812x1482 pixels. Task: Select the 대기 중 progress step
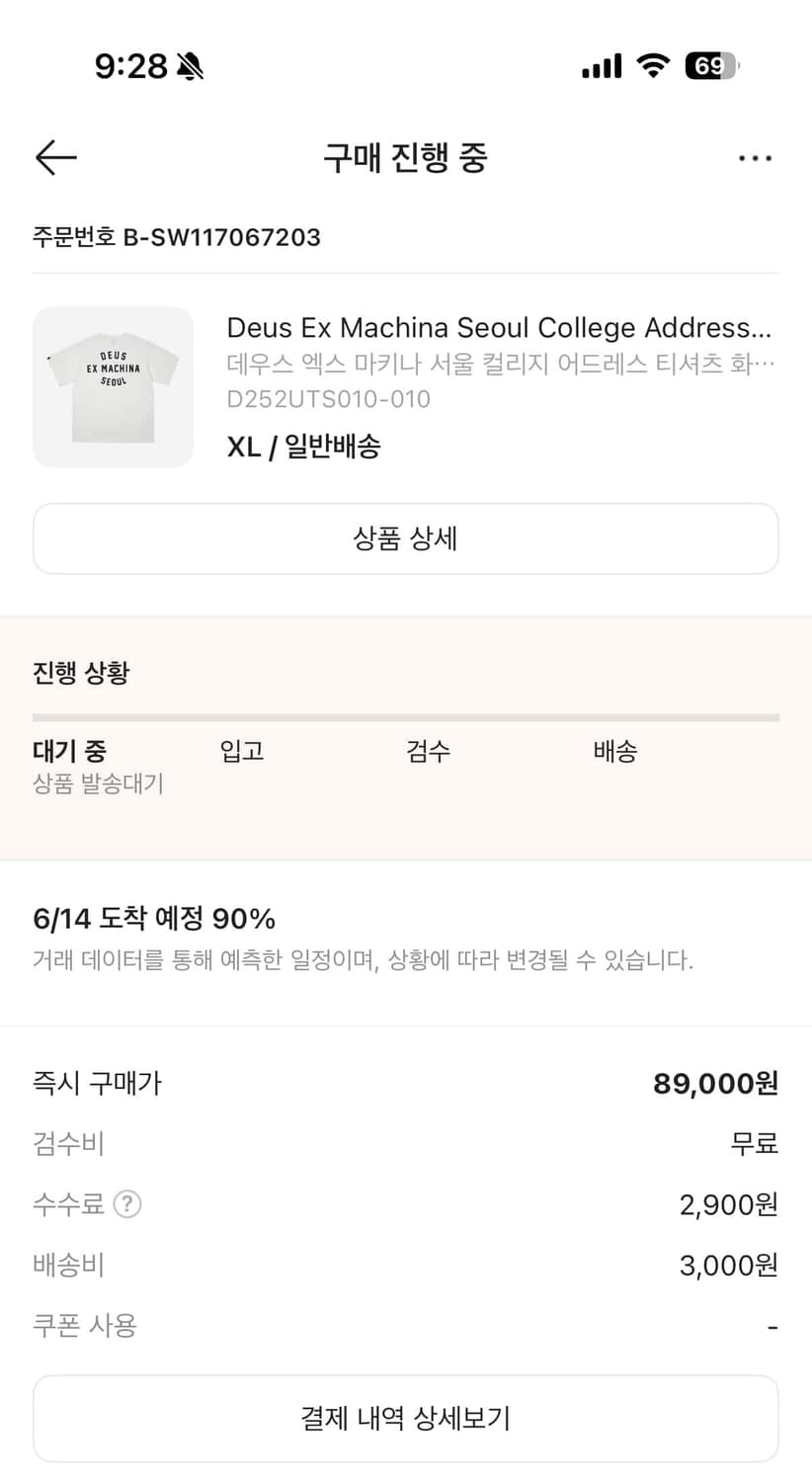tap(69, 751)
